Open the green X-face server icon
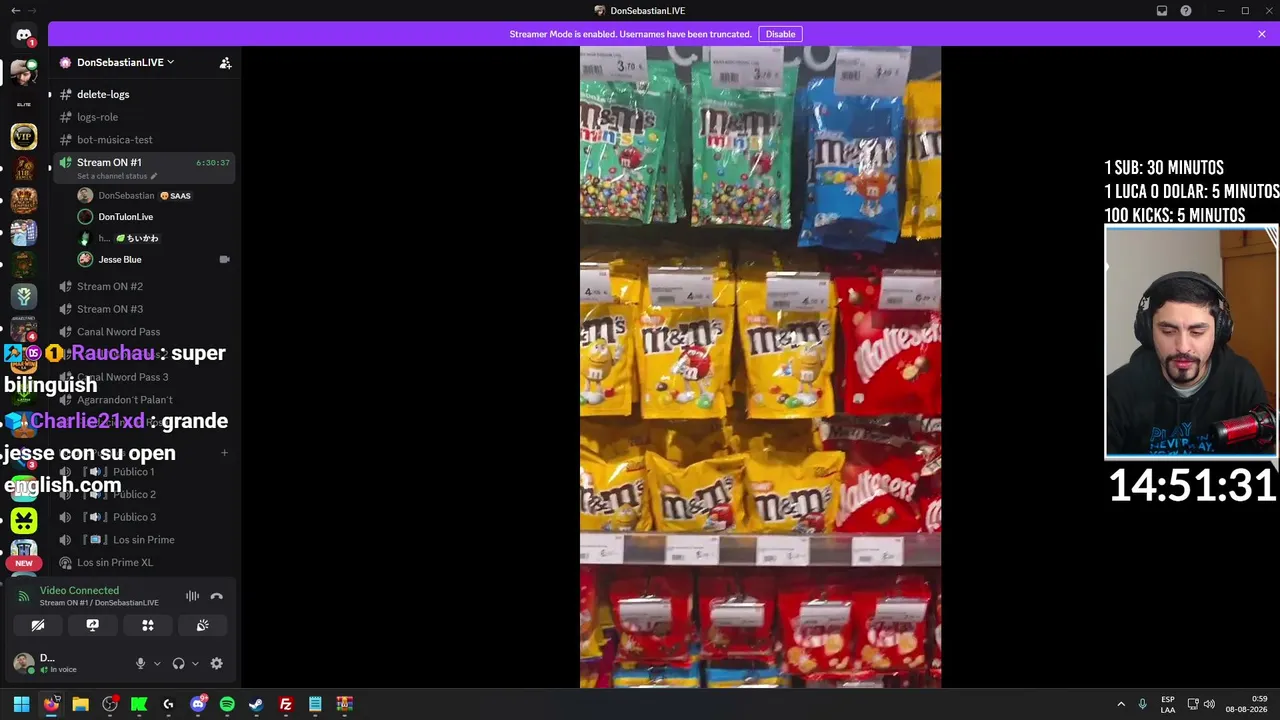This screenshot has height=720, width=1280. click(x=24, y=520)
